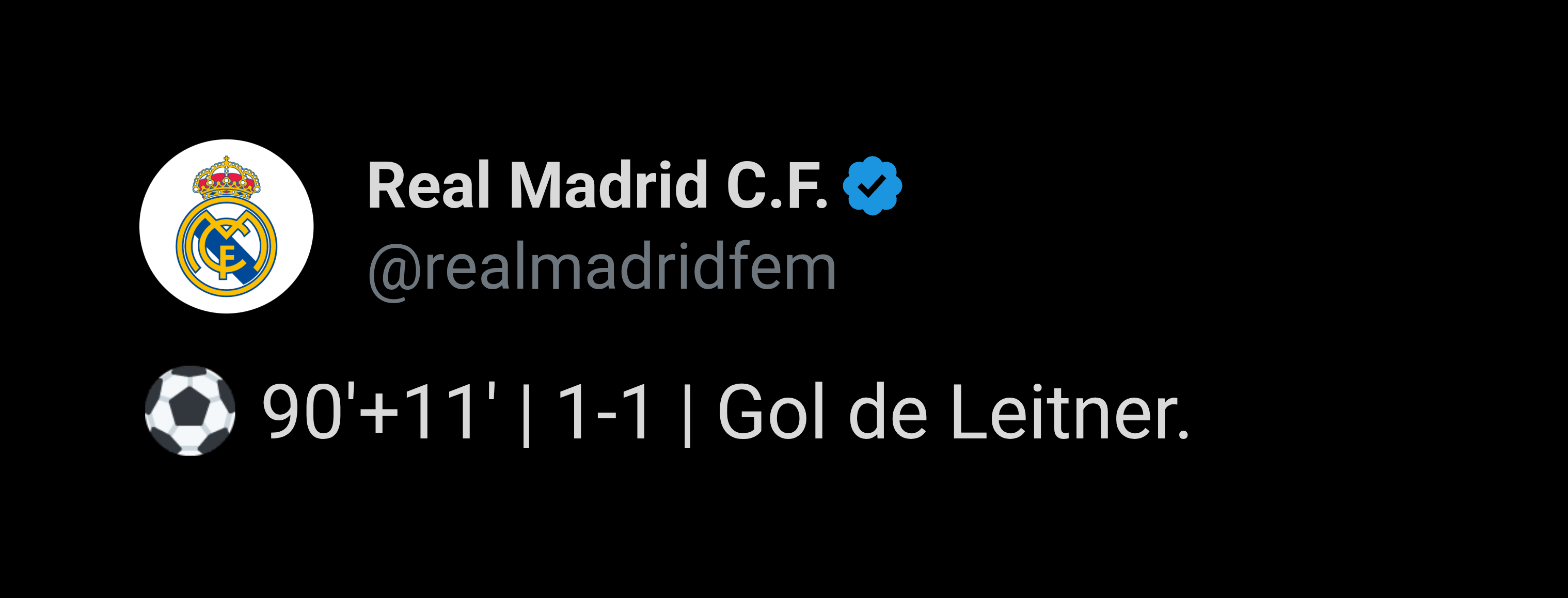Select the 90'+11' match minute text

[x=379, y=411]
